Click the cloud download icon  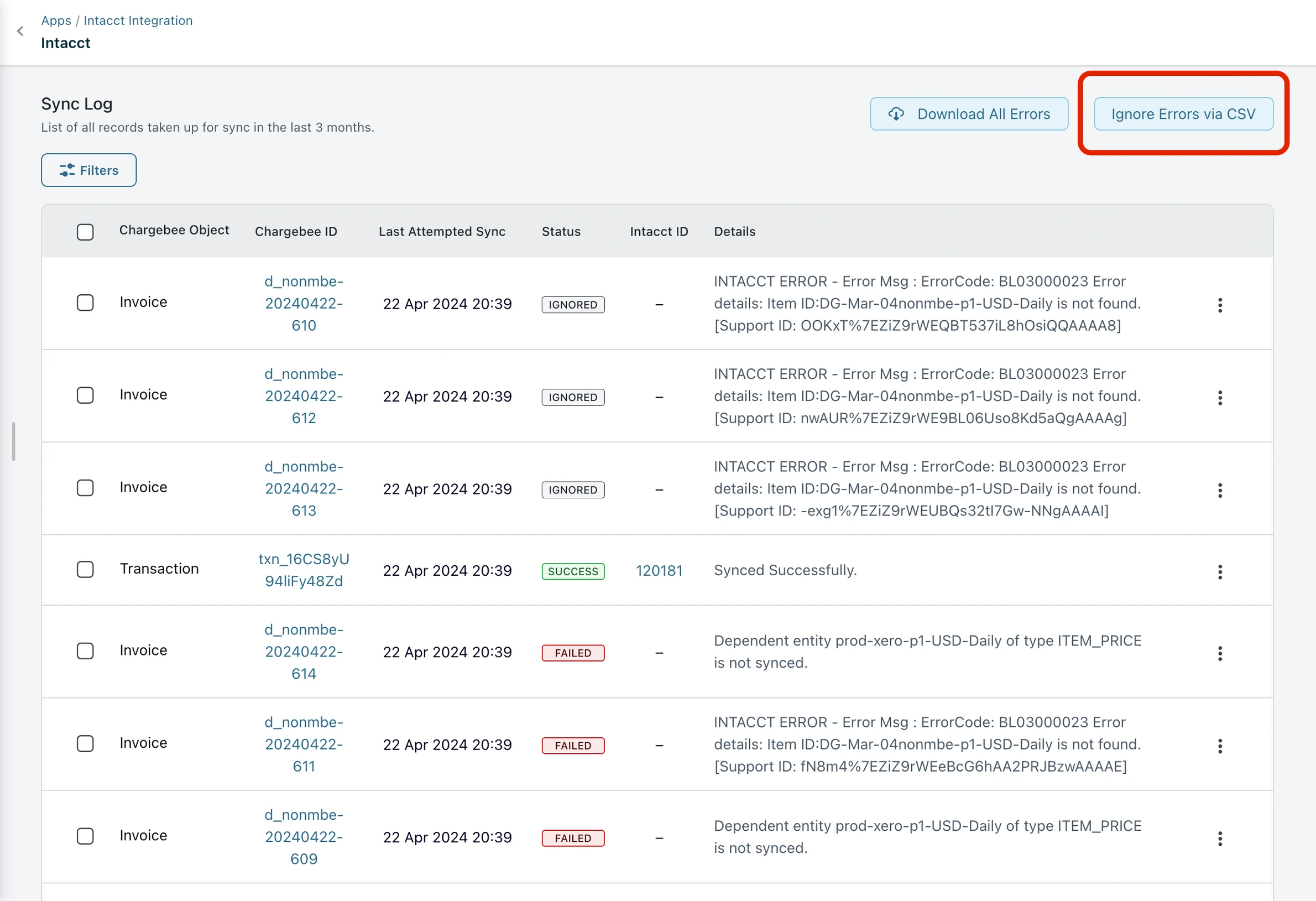coord(896,114)
